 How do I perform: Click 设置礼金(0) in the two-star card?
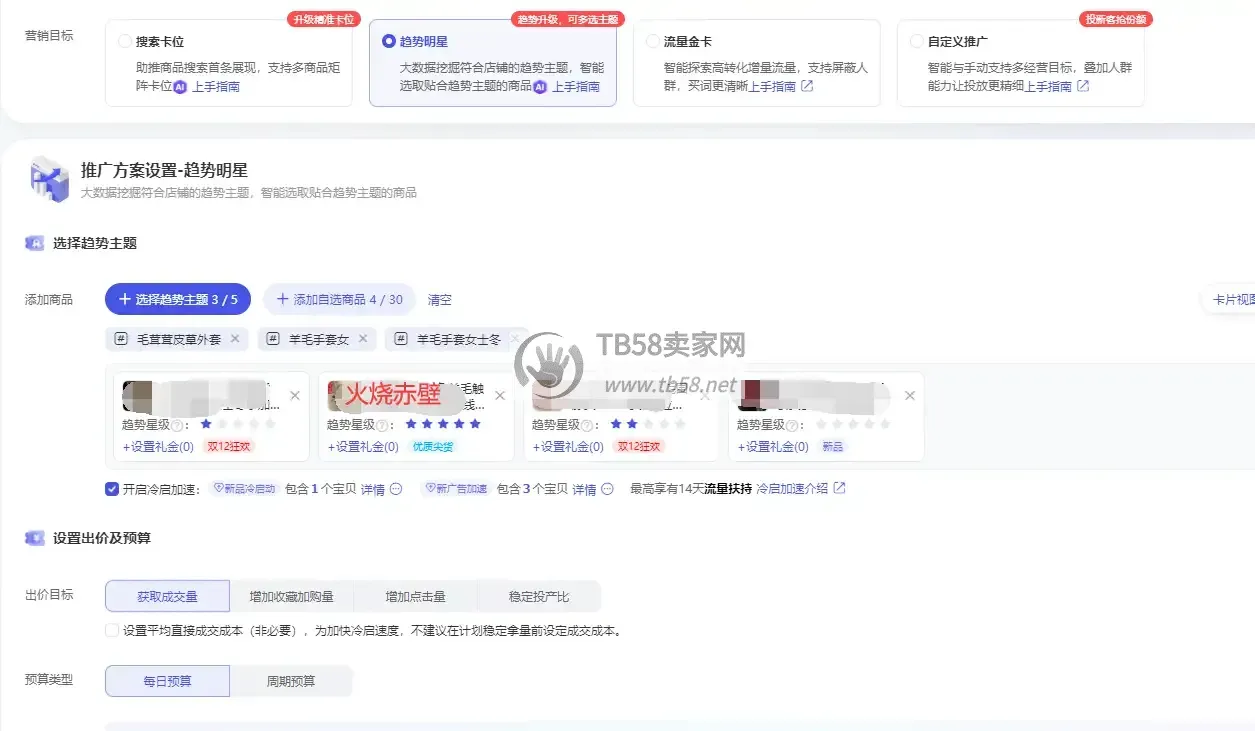click(x=568, y=447)
